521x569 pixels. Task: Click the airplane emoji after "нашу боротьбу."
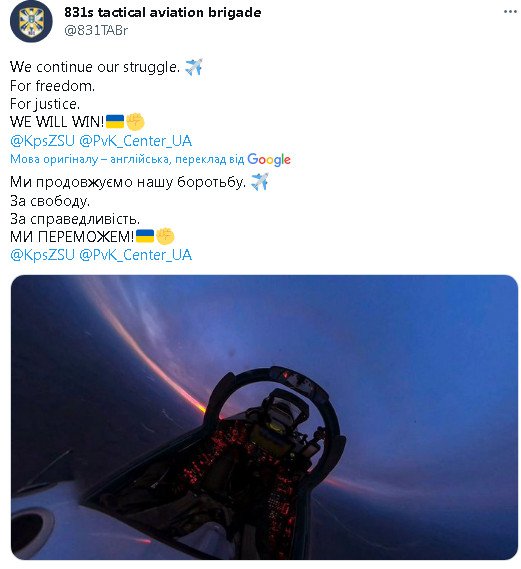tap(260, 181)
